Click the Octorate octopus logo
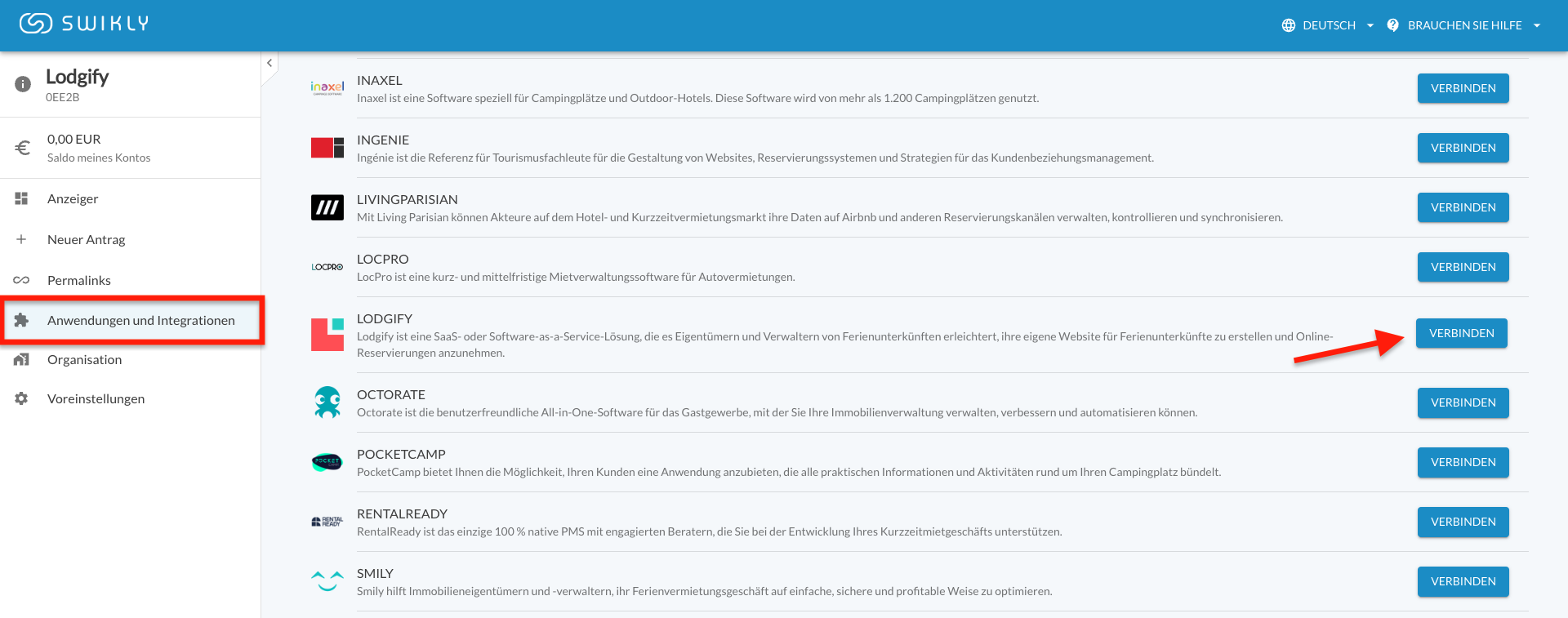 327,402
